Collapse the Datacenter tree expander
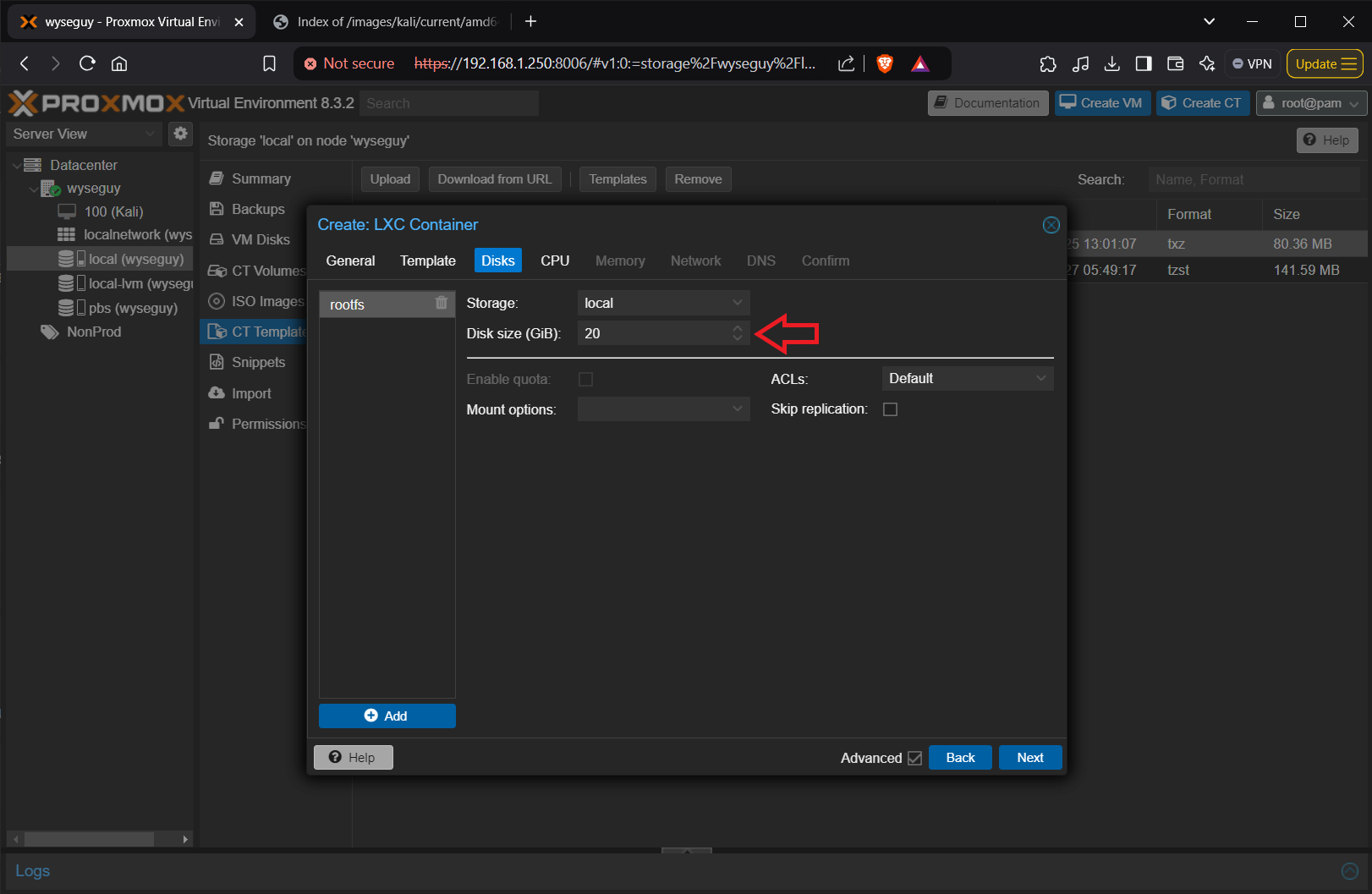Screen dimensions: 1372x894 tap(16, 165)
